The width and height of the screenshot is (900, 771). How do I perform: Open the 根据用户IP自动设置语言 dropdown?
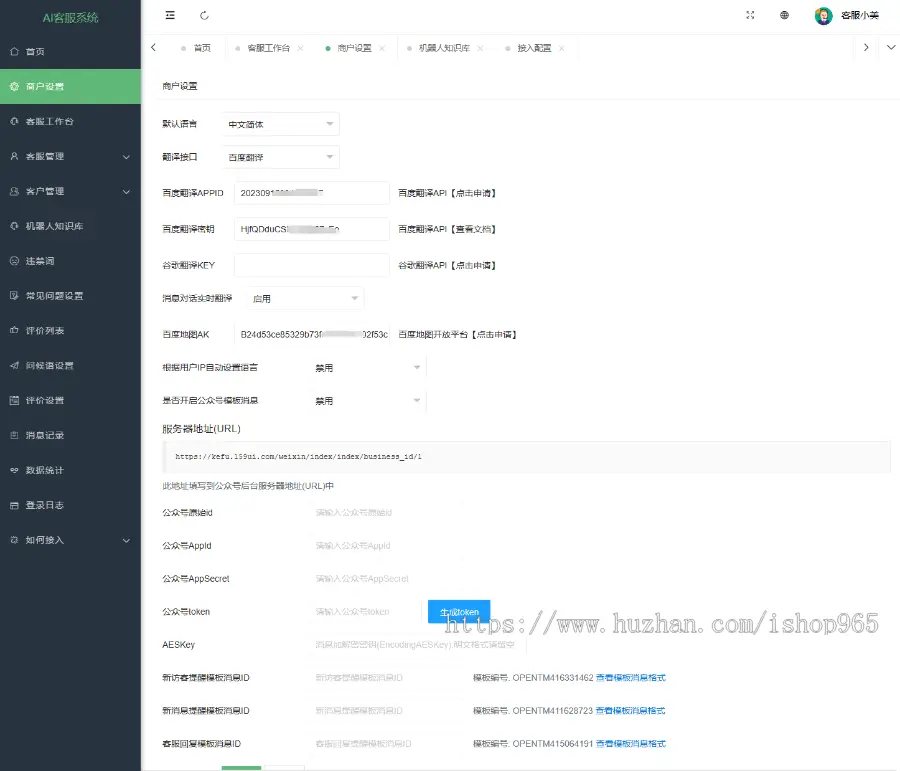click(368, 367)
